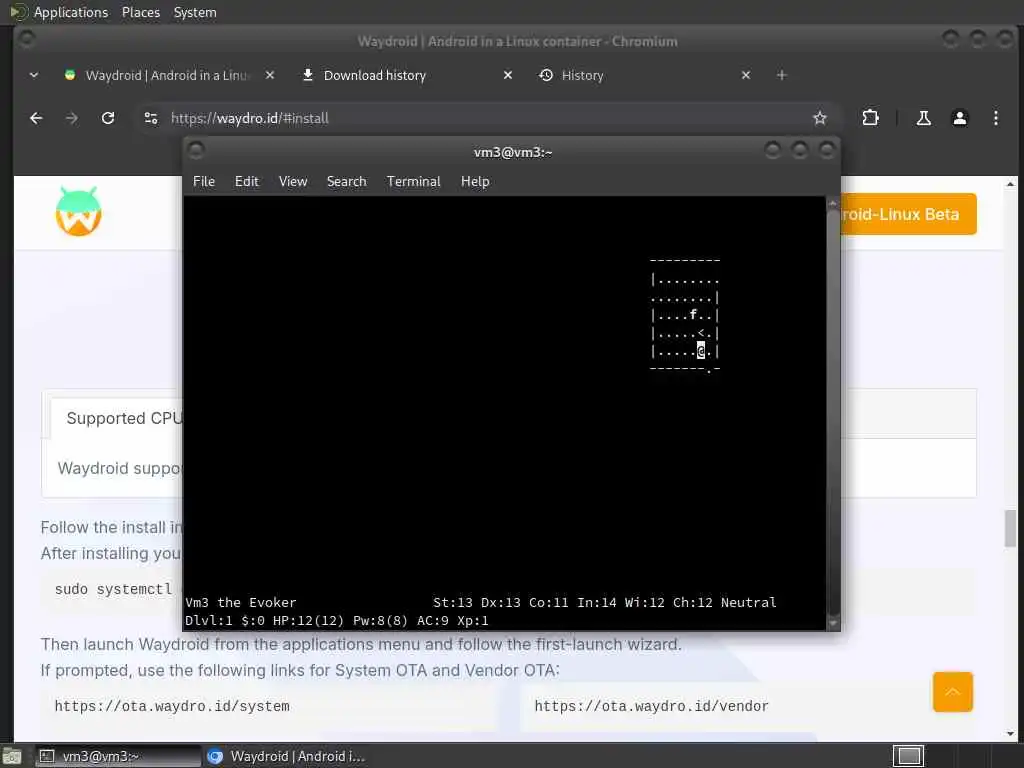Click the @ player character in NetHack map
Viewport: 1024px width, 768px height.
coord(701,351)
